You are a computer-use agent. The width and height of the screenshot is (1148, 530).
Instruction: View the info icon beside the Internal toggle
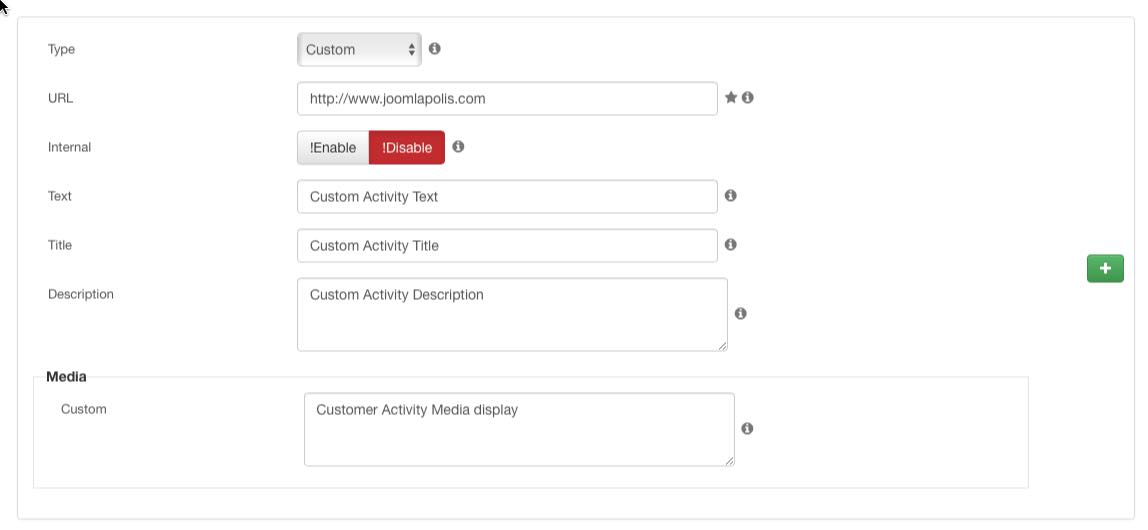point(458,146)
